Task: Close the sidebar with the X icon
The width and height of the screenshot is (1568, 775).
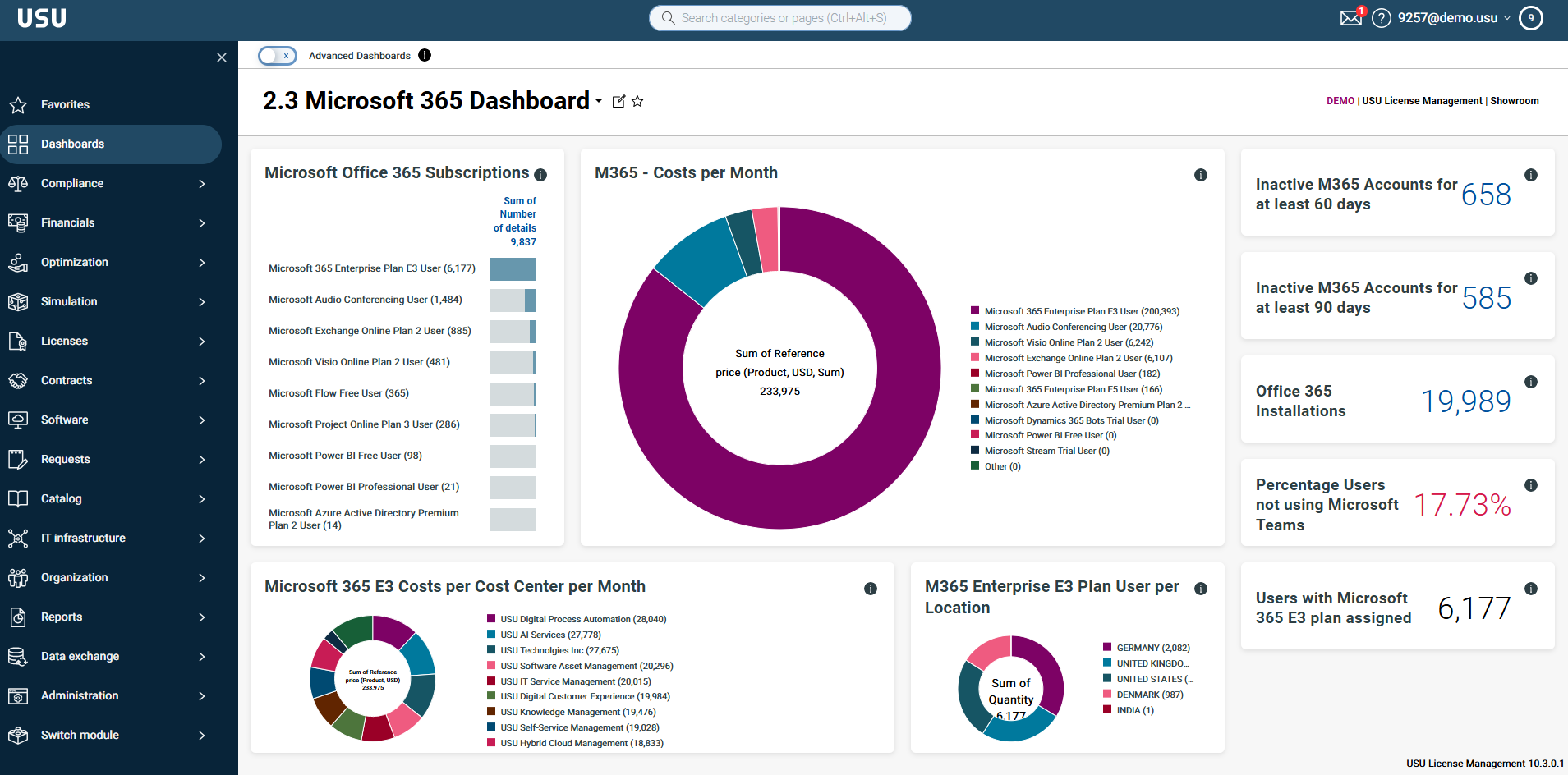Action: pos(221,57)
